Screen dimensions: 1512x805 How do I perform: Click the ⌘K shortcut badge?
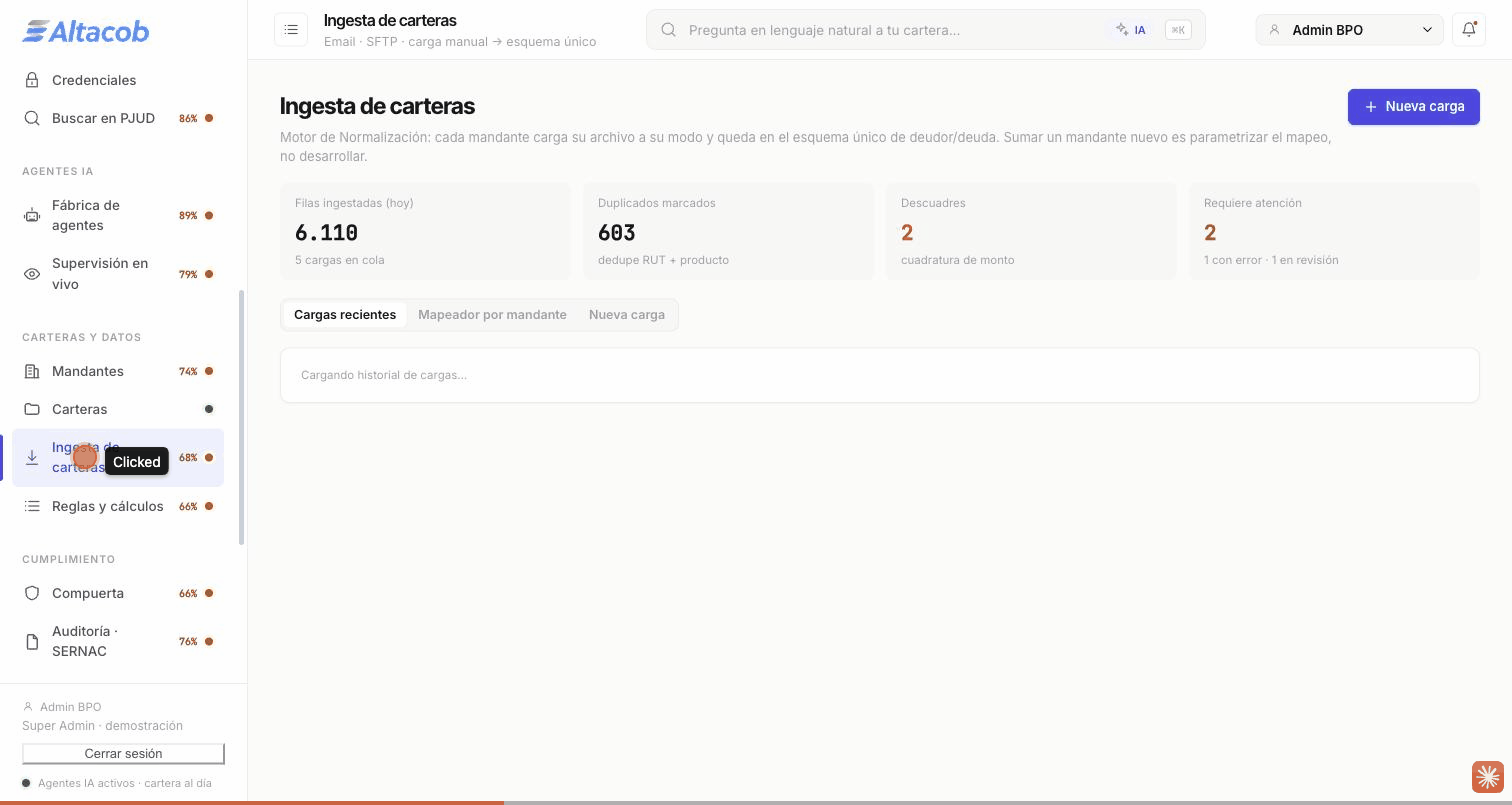click(x=1178, y=30)
